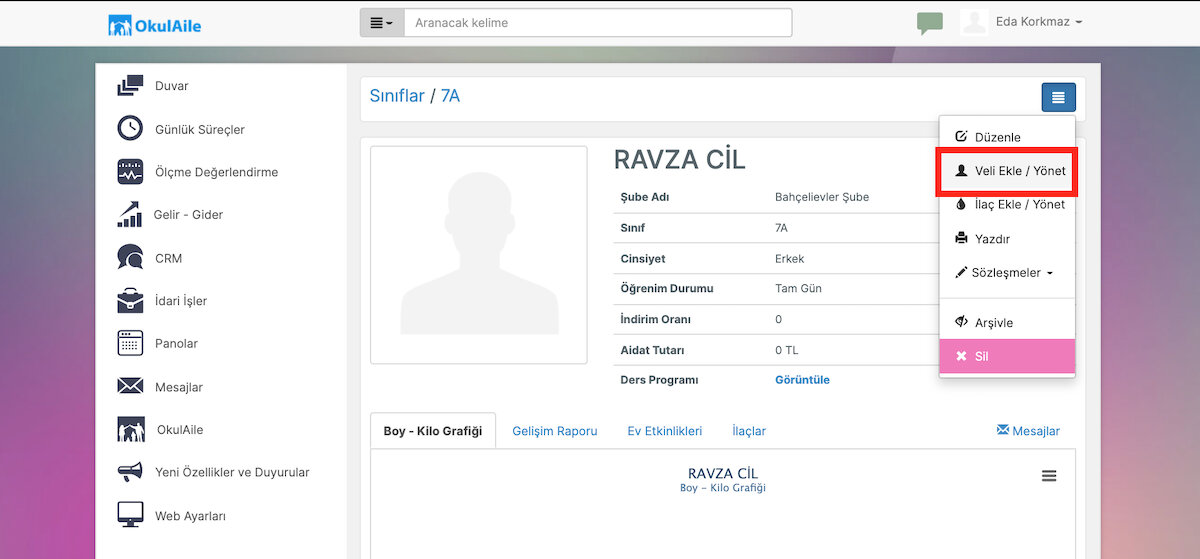1200x559 pixels.
Task: Open Yeni Özellikler ve Duyurular
Action: (x=232, y=472)
